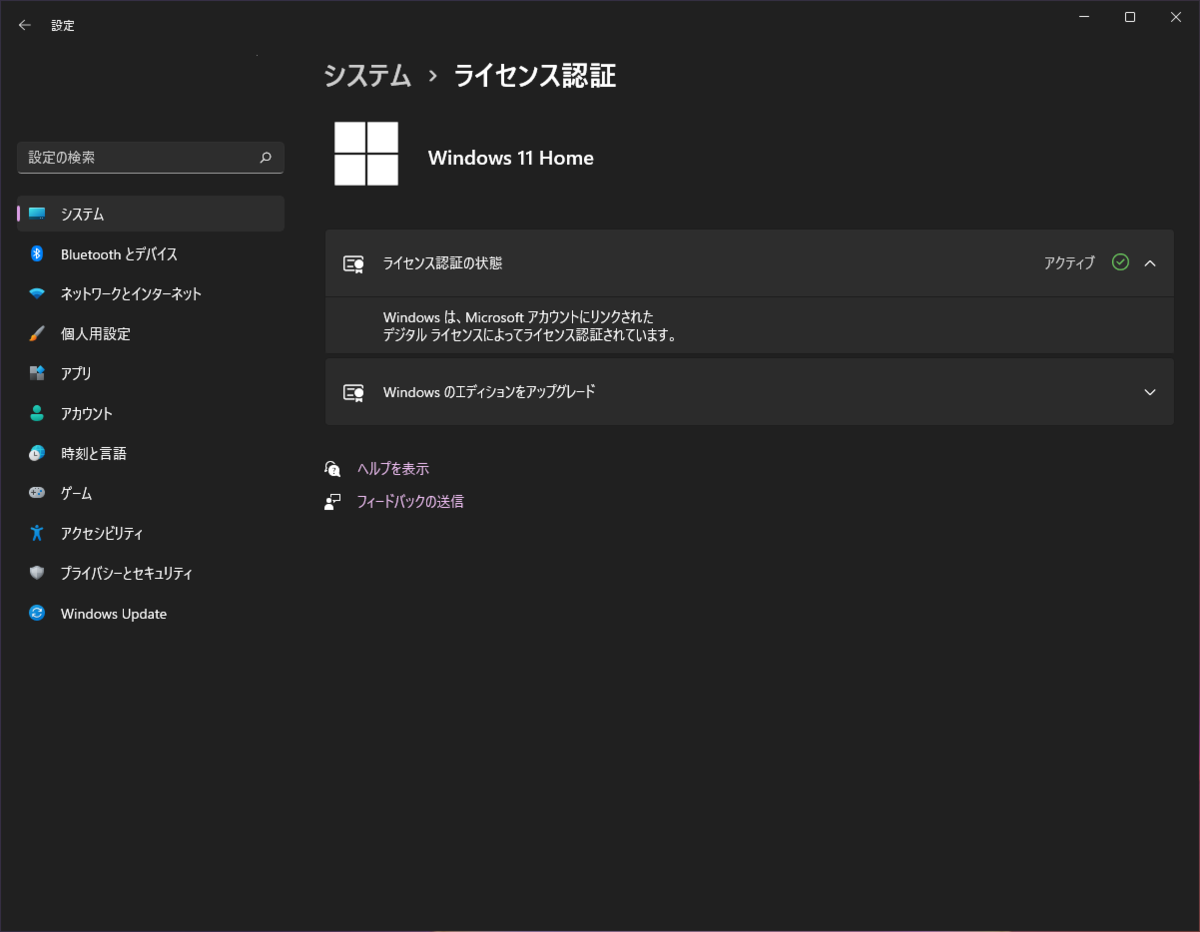Click the ライセンス認証の状態 label

point(442,264)
